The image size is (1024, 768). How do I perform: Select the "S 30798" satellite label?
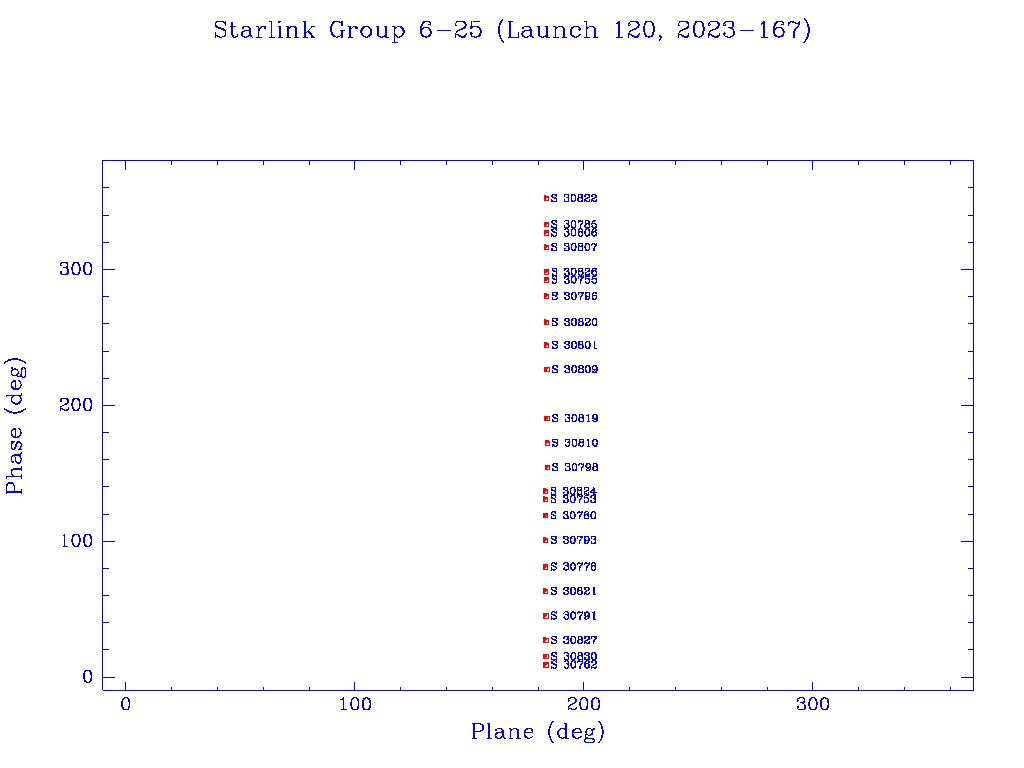(575, 467)
